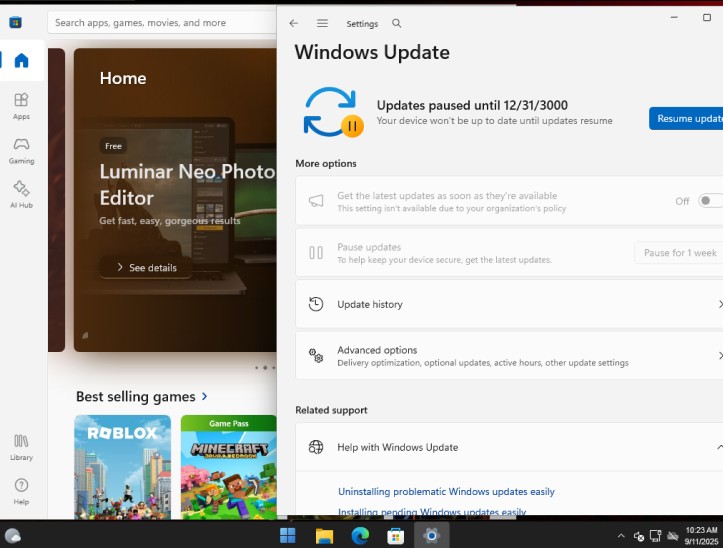Click Microsoft Store logo icon at top
The image size is (723, 548).
click(15, 22)
